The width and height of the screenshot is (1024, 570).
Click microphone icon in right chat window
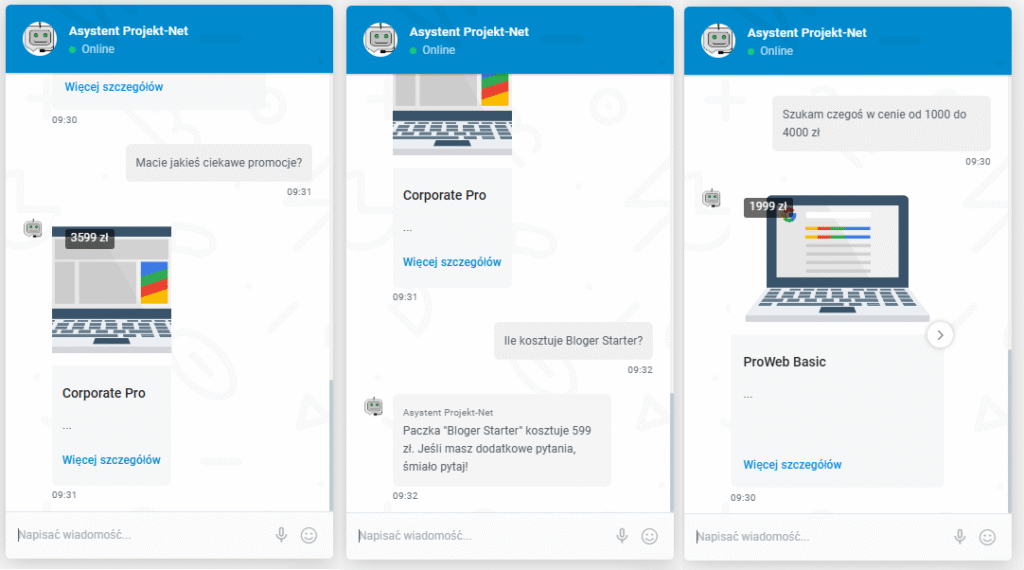(960, 537)
